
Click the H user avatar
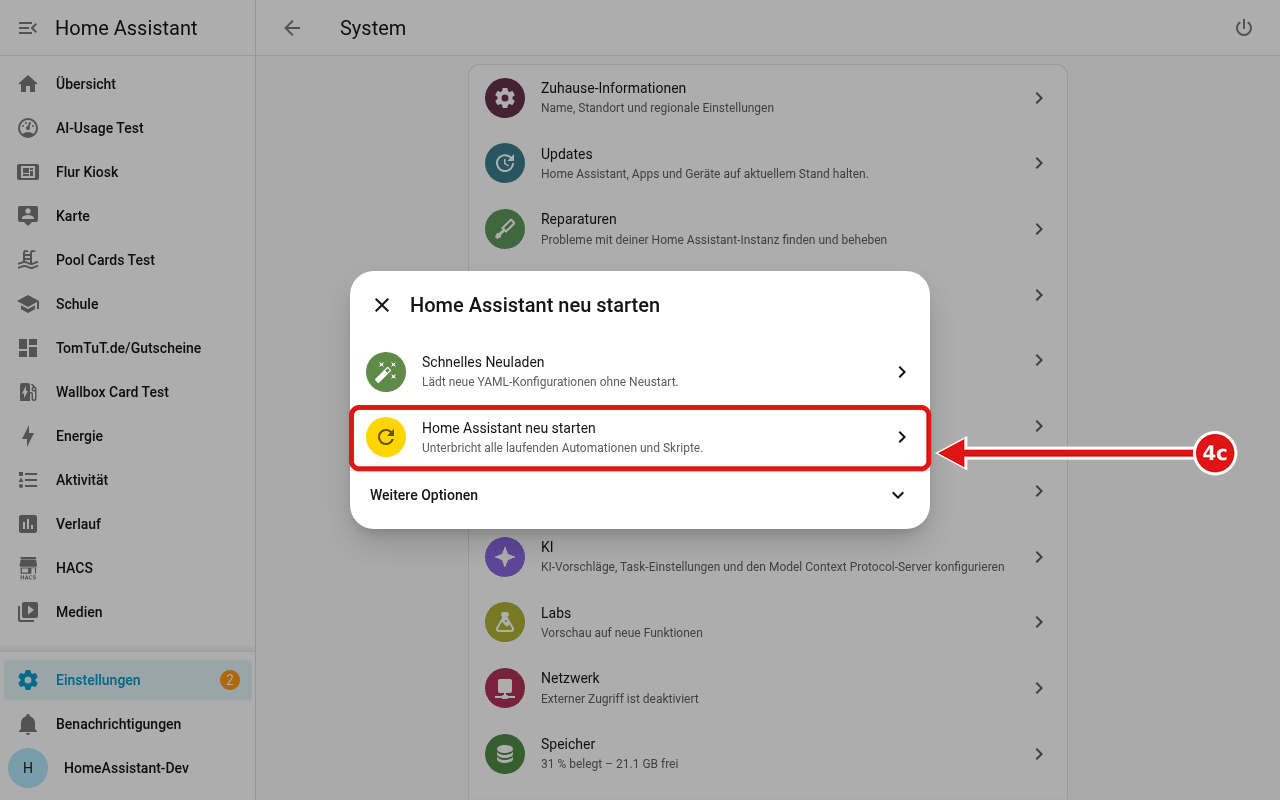28,768
